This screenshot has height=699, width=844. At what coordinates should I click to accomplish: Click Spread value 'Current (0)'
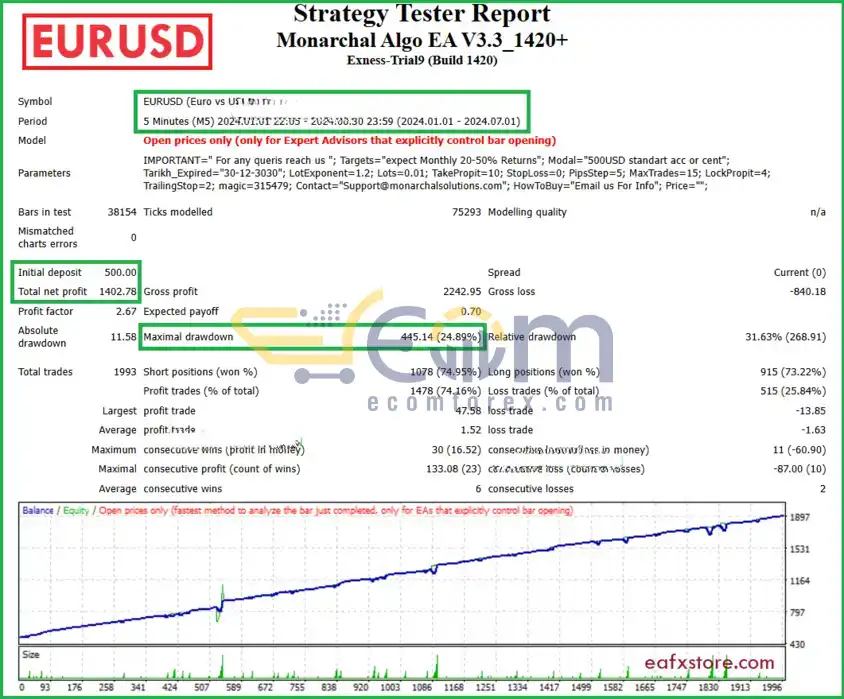pos(799,272)
